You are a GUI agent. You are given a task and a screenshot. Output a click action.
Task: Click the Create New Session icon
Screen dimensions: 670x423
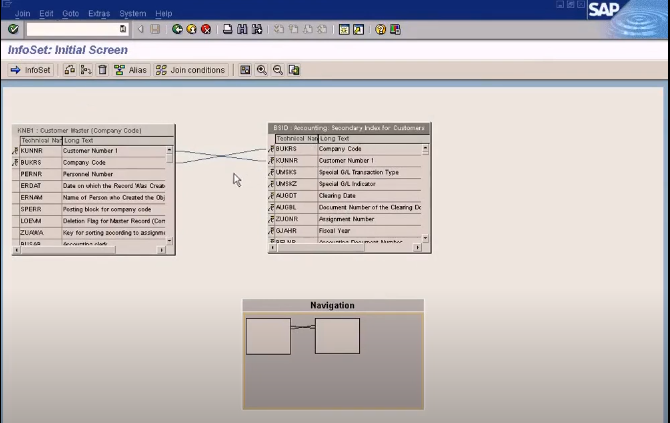pos(344,29)
